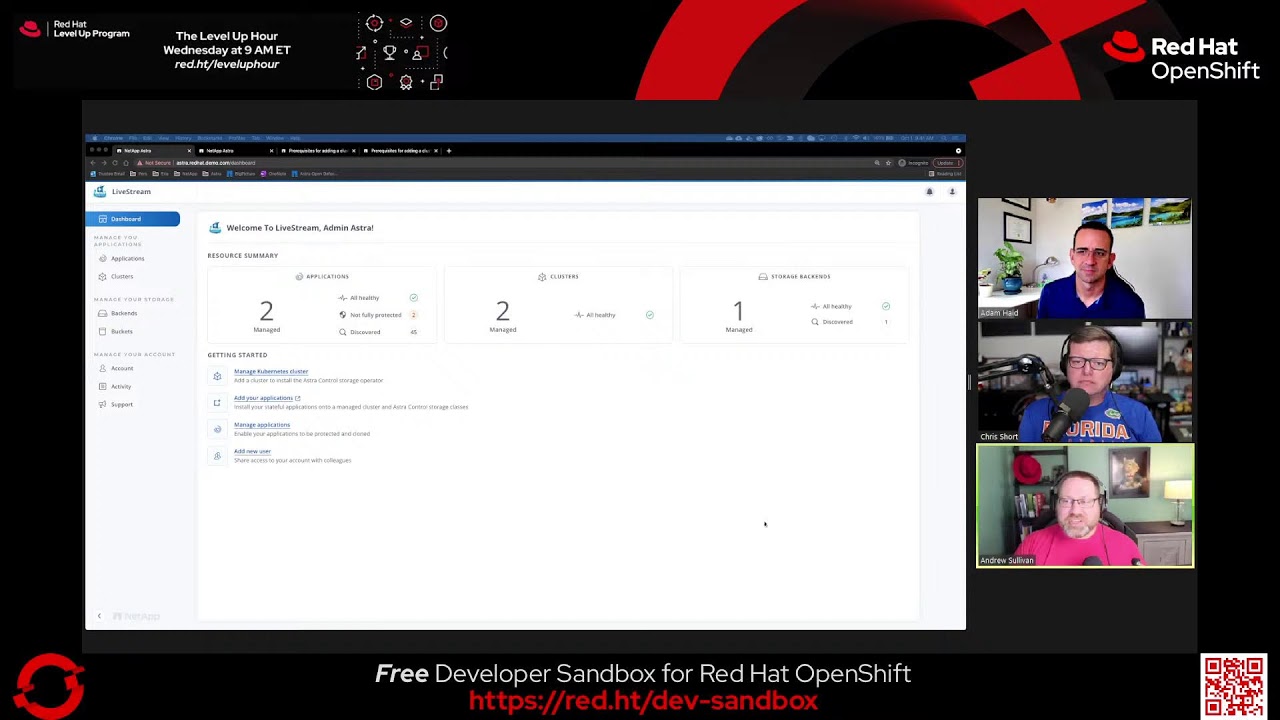Click the browser Update button
The width and height of the screenshot is (1280, 720).
[948, 163]
